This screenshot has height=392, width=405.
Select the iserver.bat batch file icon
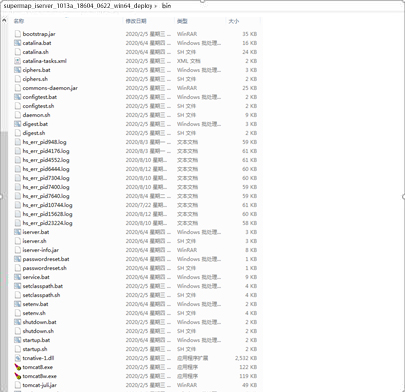tap(18, 232)
